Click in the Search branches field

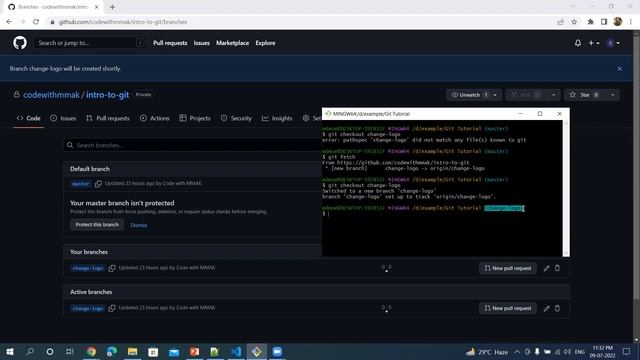[193, 145]
